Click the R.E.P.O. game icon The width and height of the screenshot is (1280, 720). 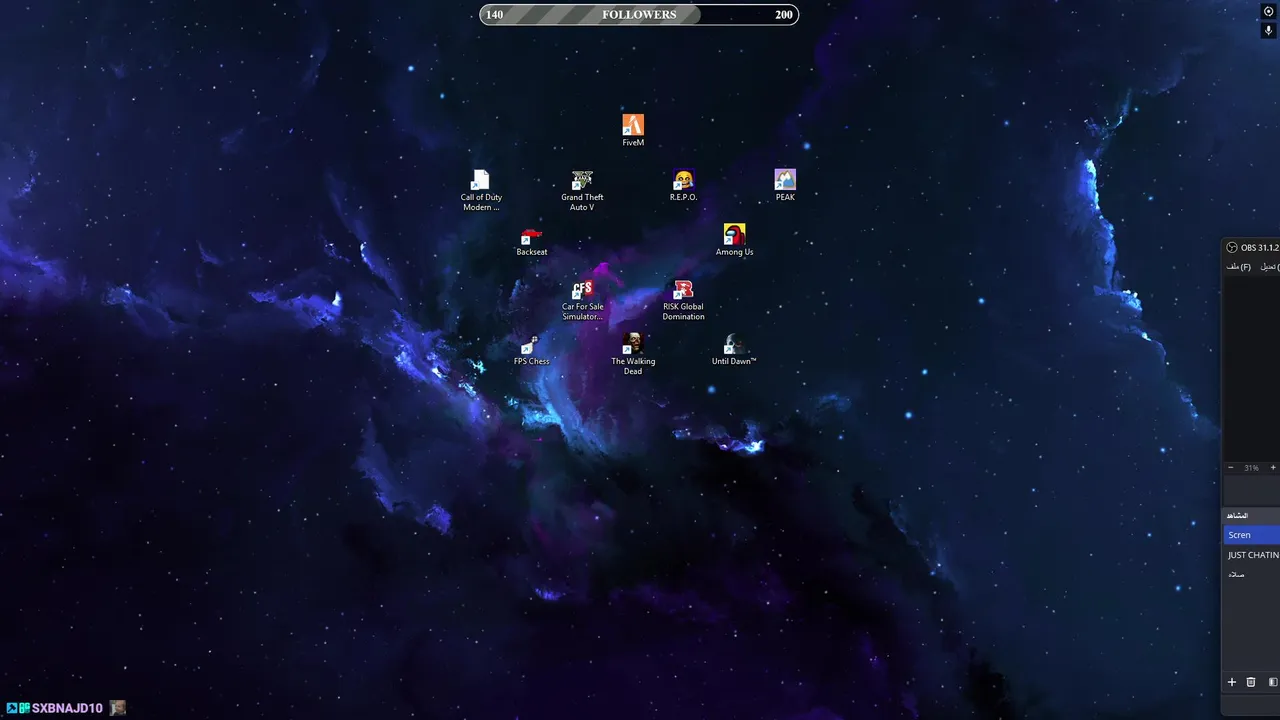[684, 185]
